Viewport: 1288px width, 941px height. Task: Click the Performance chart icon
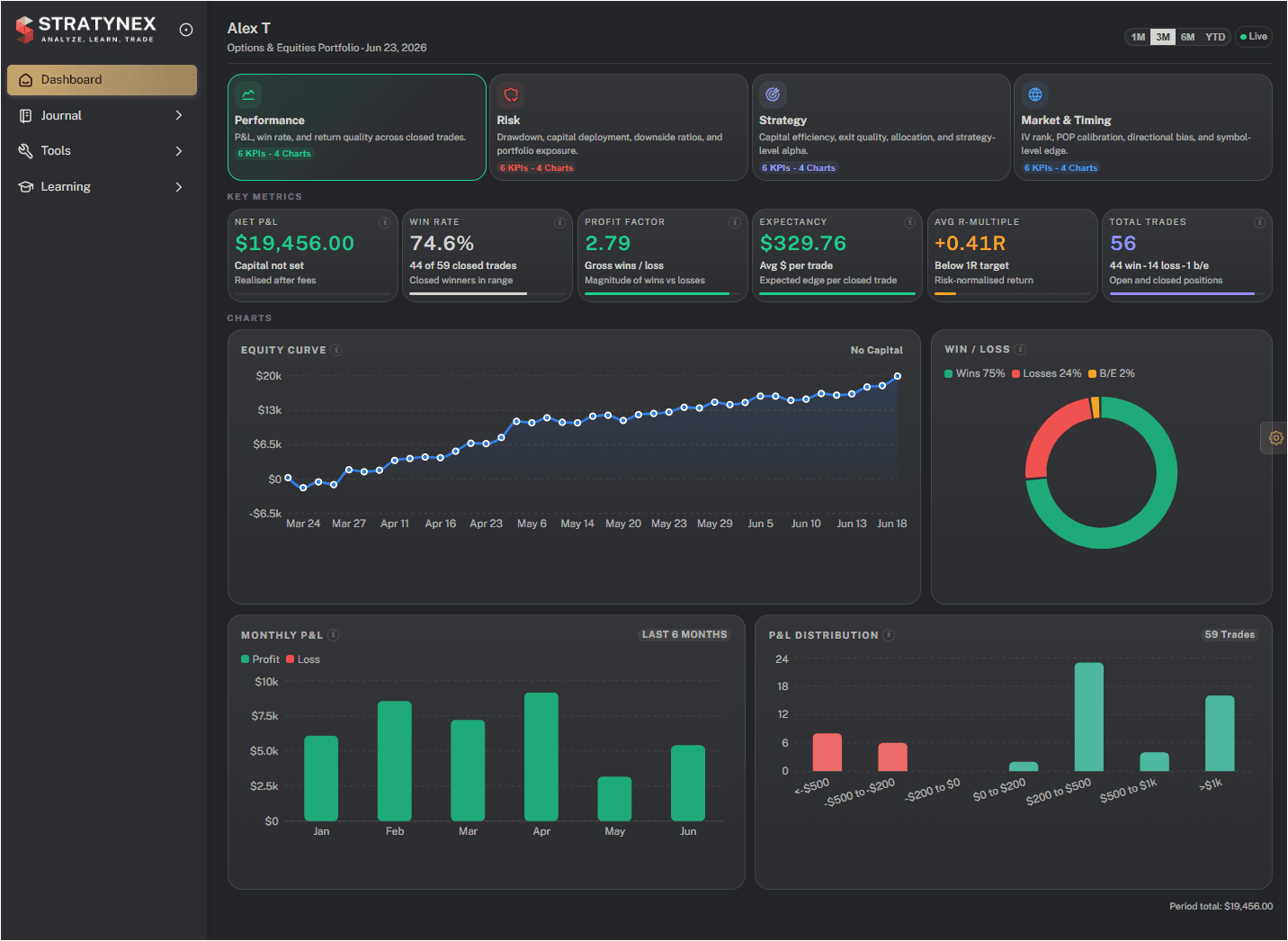[x=248, y=94]
